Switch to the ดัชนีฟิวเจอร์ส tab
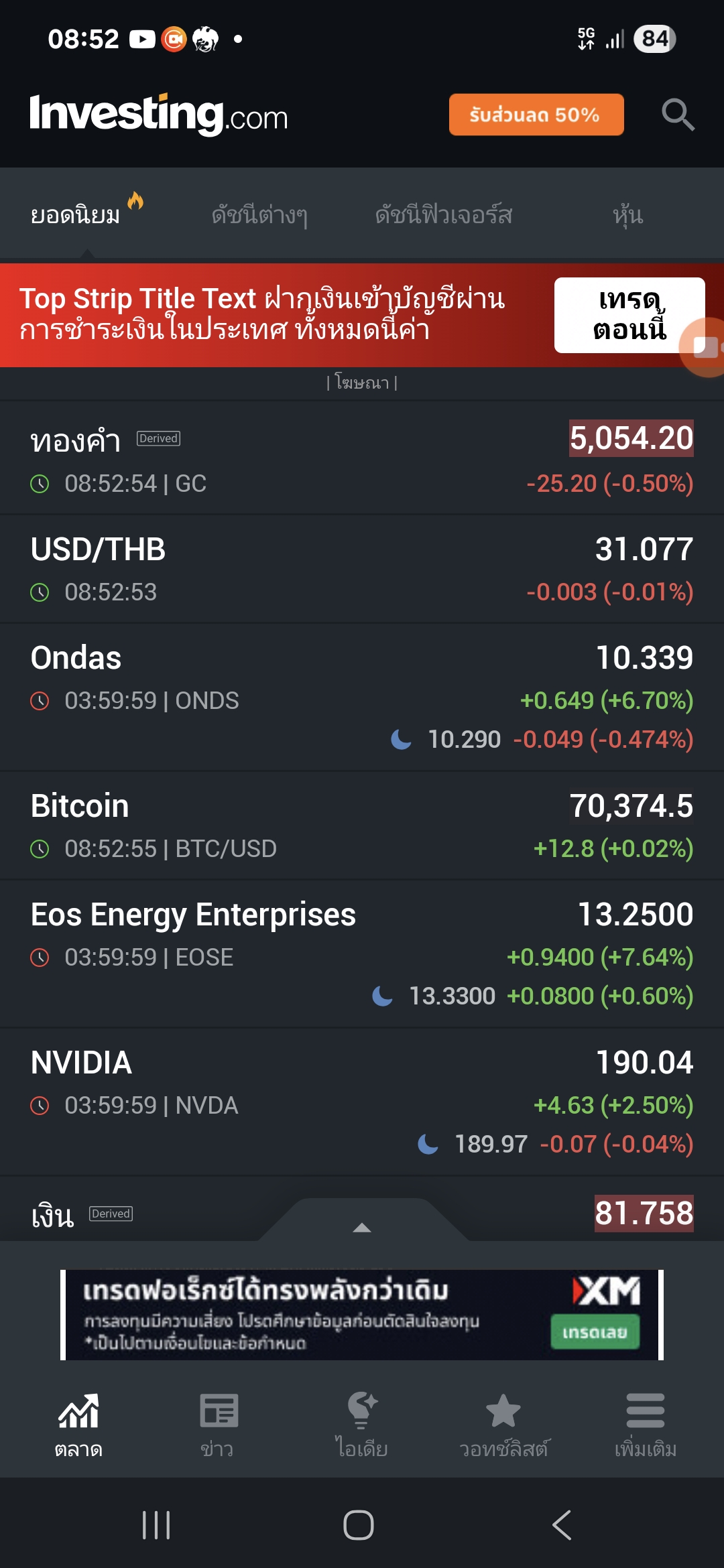Image resolution: width=724 pixels, height=1568 pixels. 444,215
